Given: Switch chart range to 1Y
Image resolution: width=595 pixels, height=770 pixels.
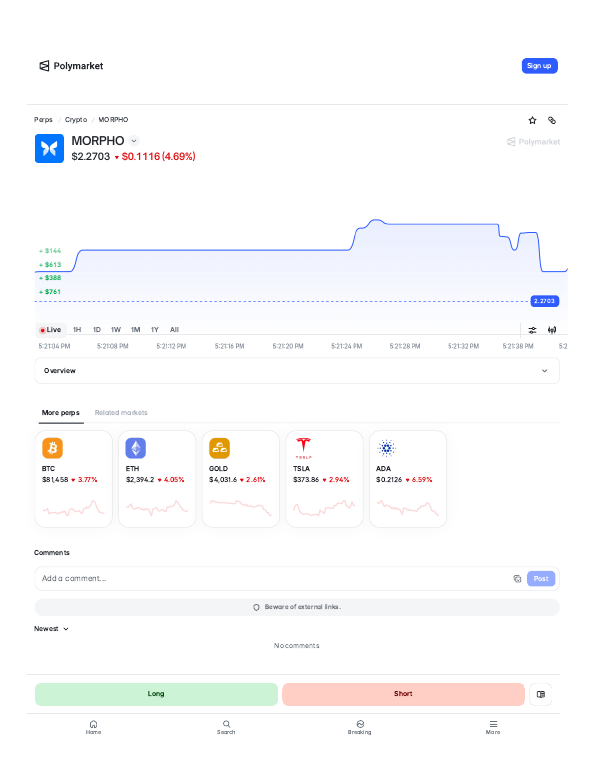Looking at the screenshot, I should point(155,330).
